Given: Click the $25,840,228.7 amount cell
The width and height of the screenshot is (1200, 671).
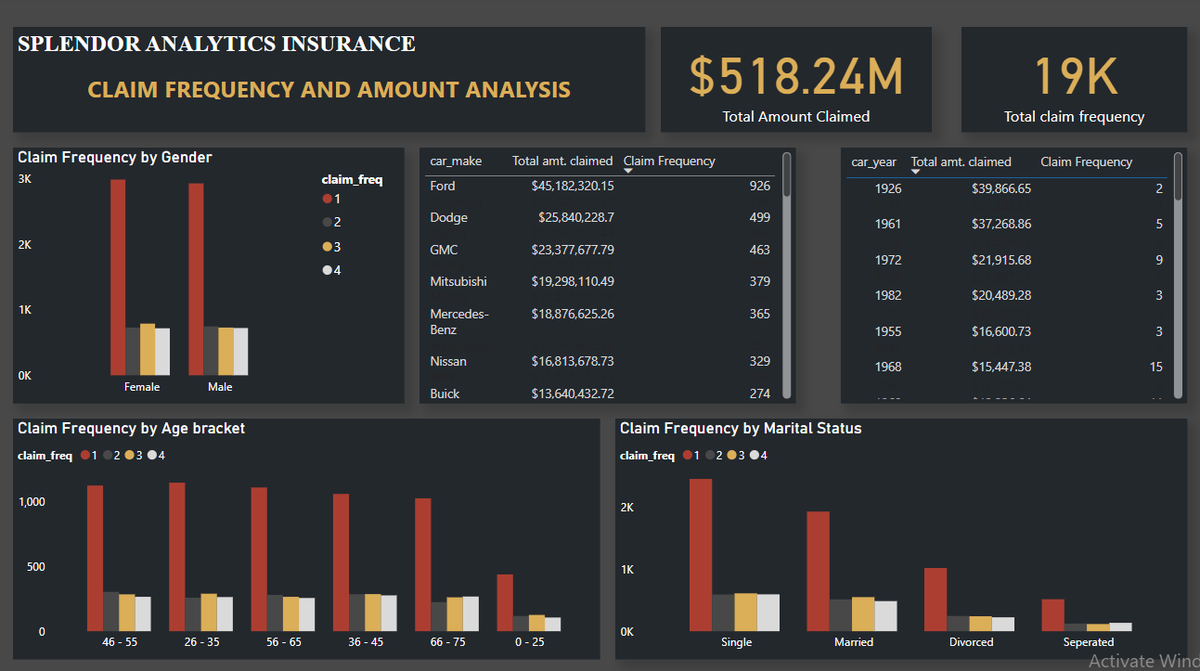Looking at the screenshot, I should pyautogui.click(x=576, y=218).
